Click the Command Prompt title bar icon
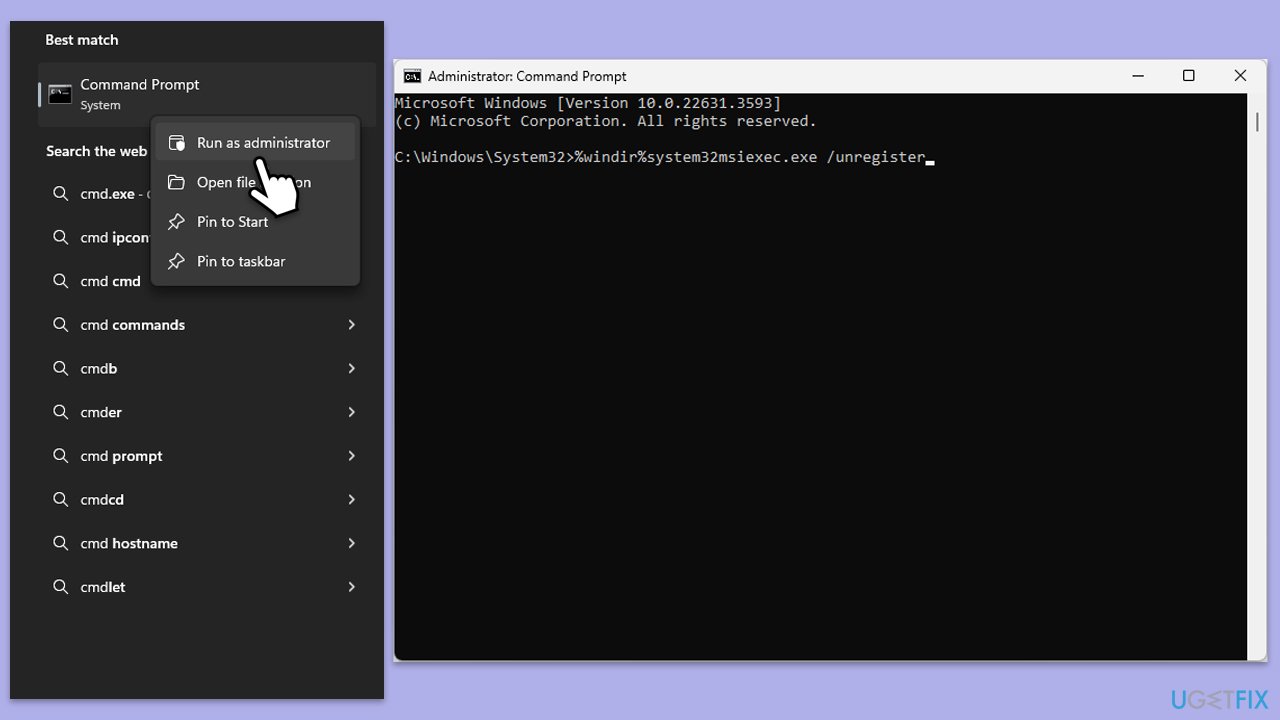The image size is (1280, 720). click(412, 76)
